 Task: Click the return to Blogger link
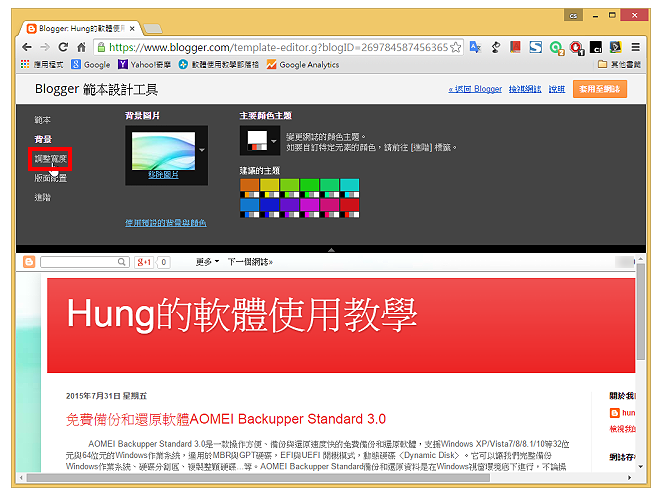coord(475,89)
